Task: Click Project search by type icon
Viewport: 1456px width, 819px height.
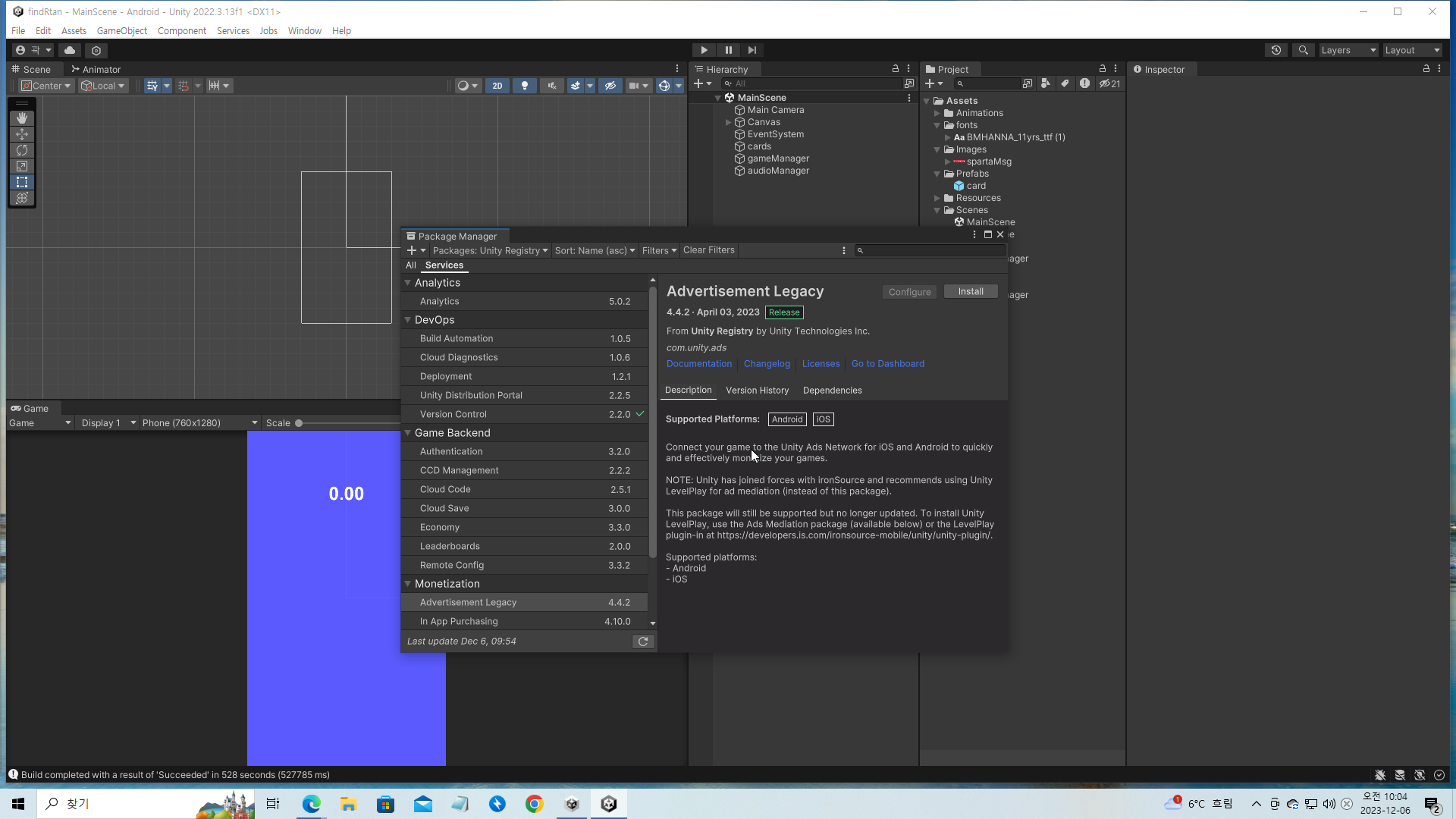Action: pyautogui.click(x=1046, y=83)
